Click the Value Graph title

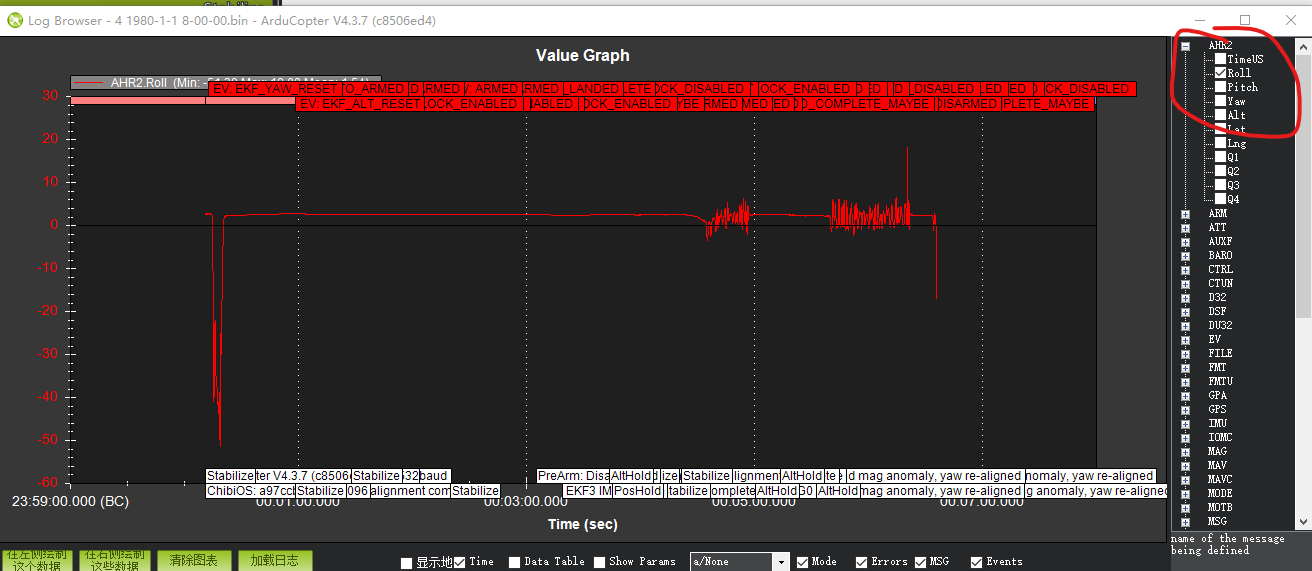[583, 55]
